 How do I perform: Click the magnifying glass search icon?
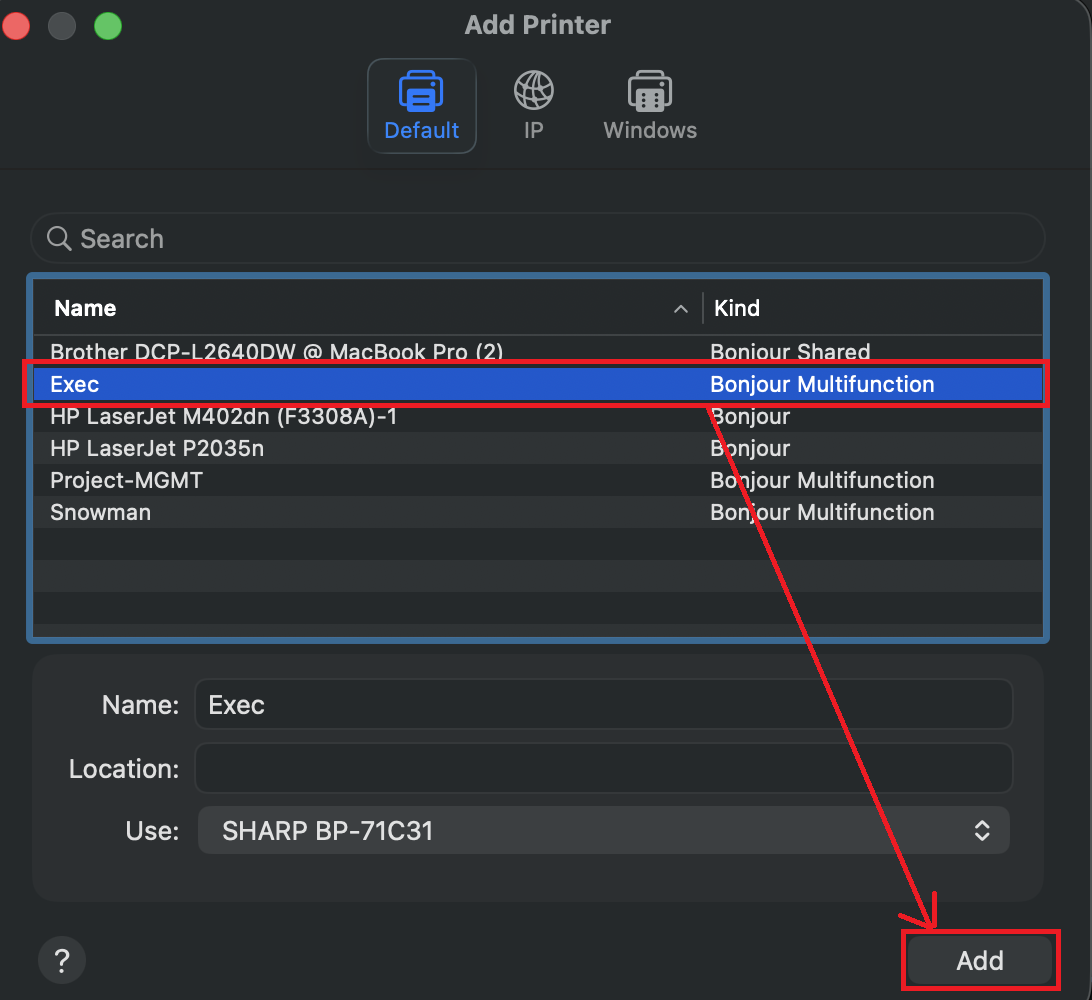click(59, 239)
